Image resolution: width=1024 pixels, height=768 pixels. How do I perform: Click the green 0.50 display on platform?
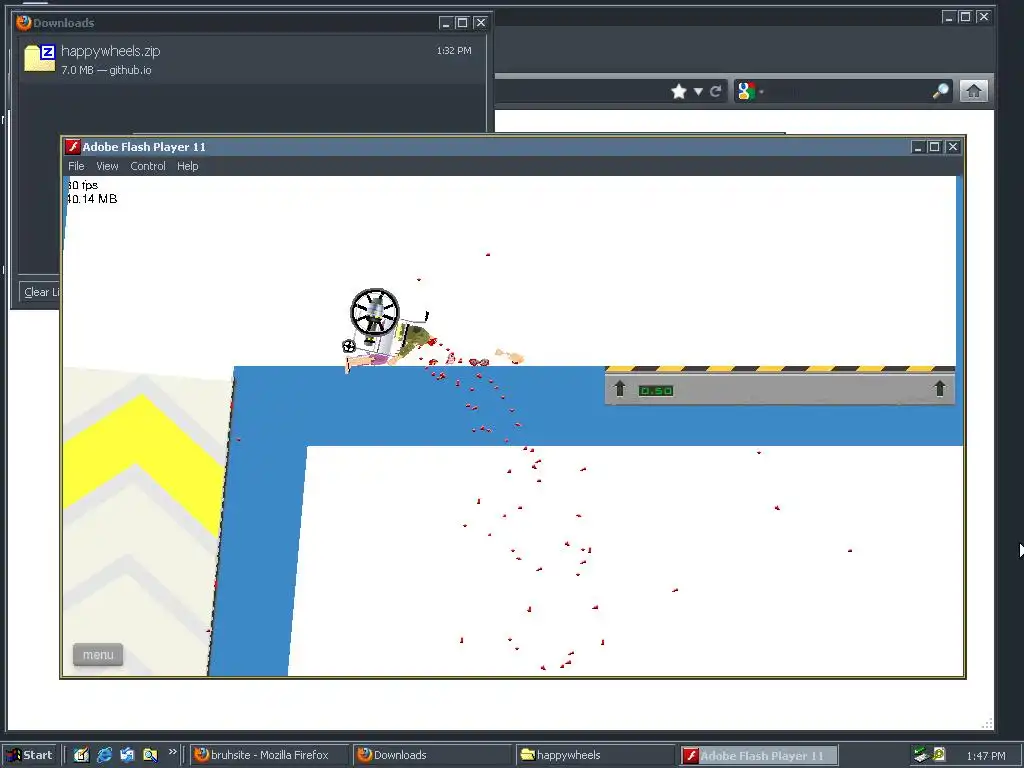point(656,391)
